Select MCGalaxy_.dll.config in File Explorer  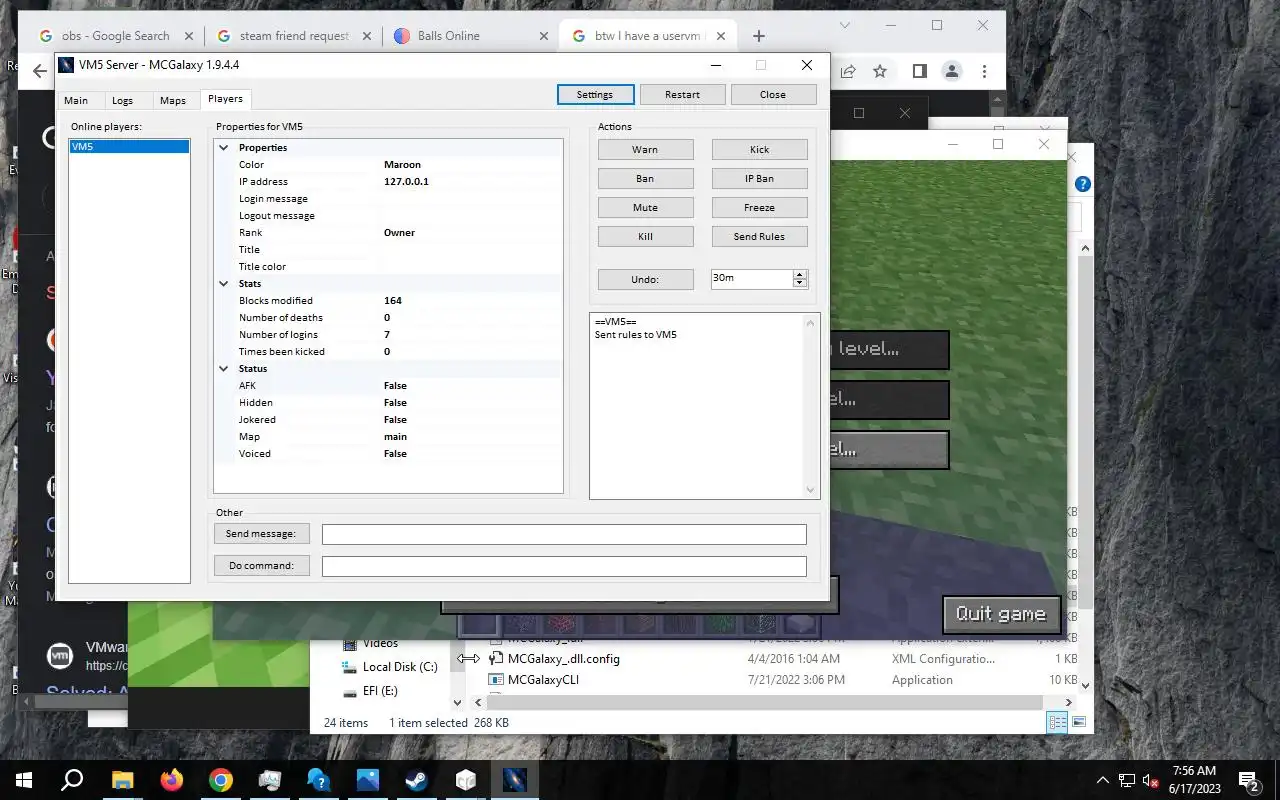tap(563, 659)
